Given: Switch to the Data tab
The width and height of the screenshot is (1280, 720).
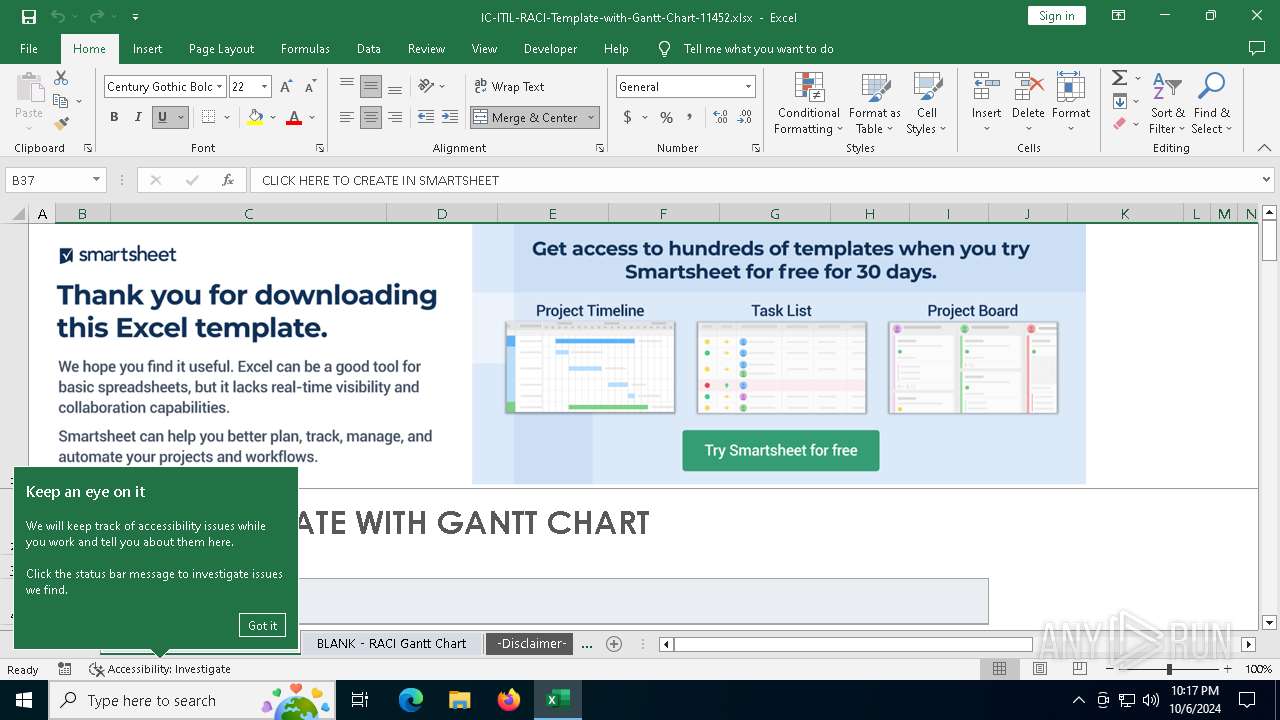Looking at the screenshot, I should (368, 48).
